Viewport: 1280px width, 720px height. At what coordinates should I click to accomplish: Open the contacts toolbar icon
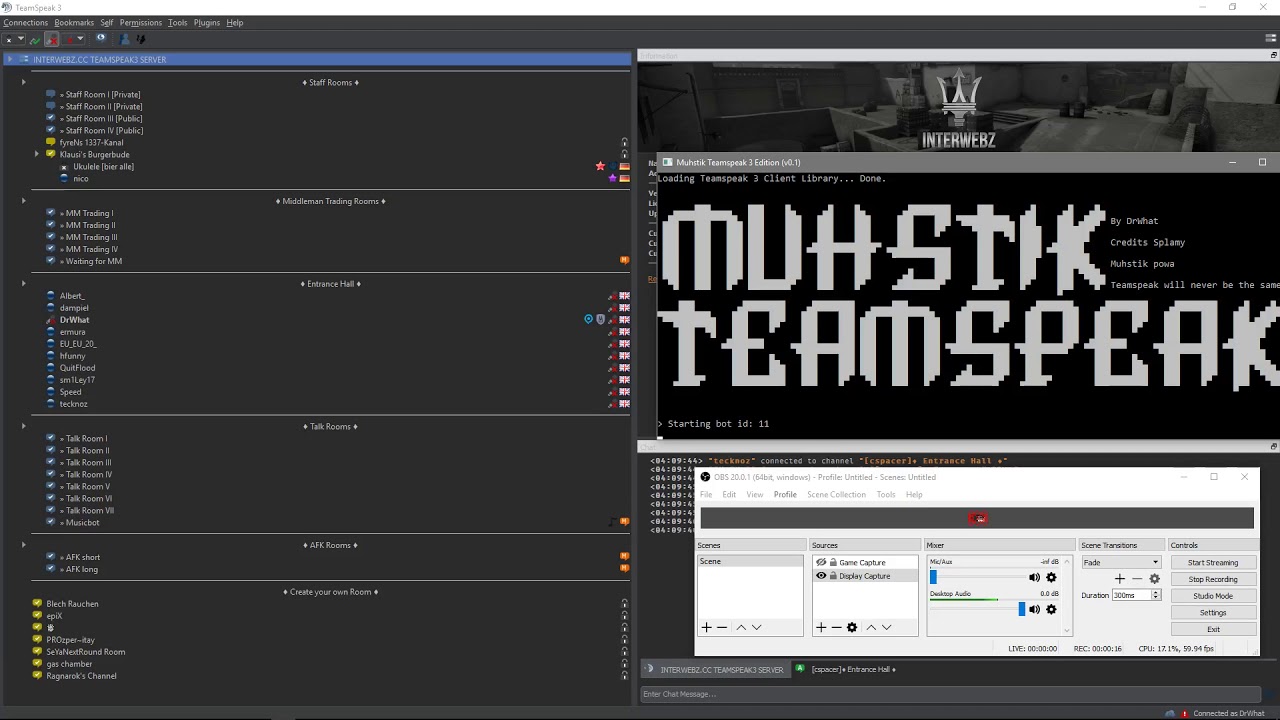[x=124, y=39]
